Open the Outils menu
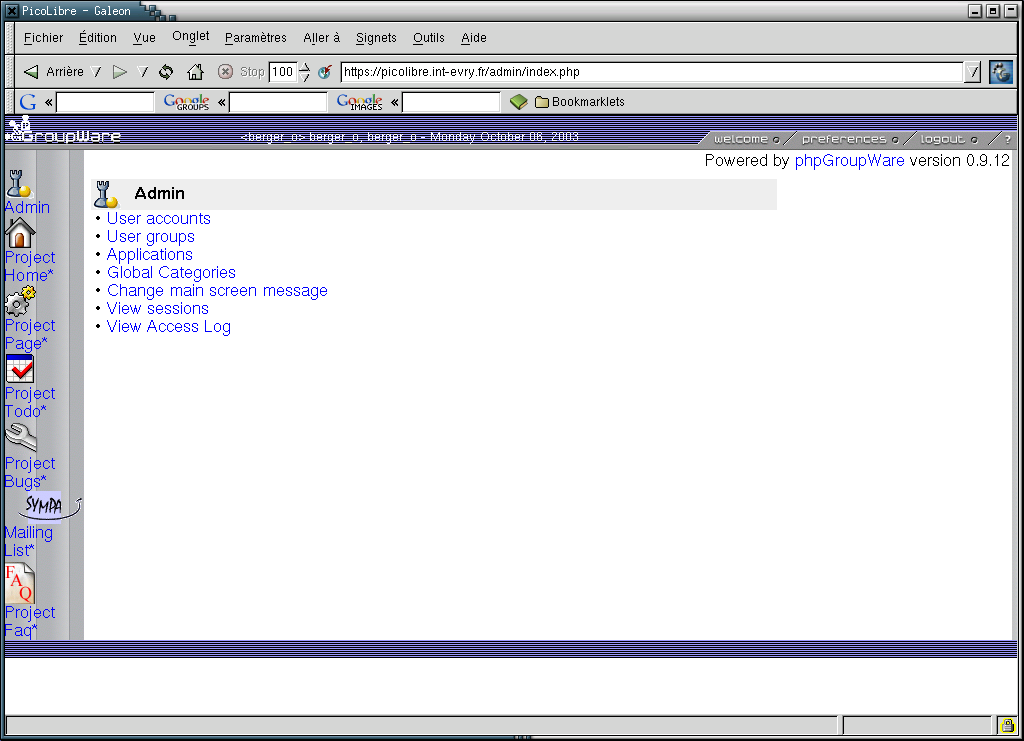This screenshot has height=741, width=1024. click(x=428, y=38)
